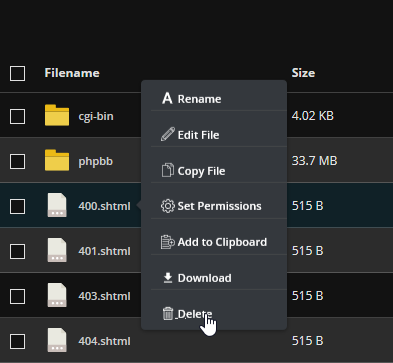Screen dimensions: 393x363
Task: Select the 401.shtml file name
Action: [104, 251]
